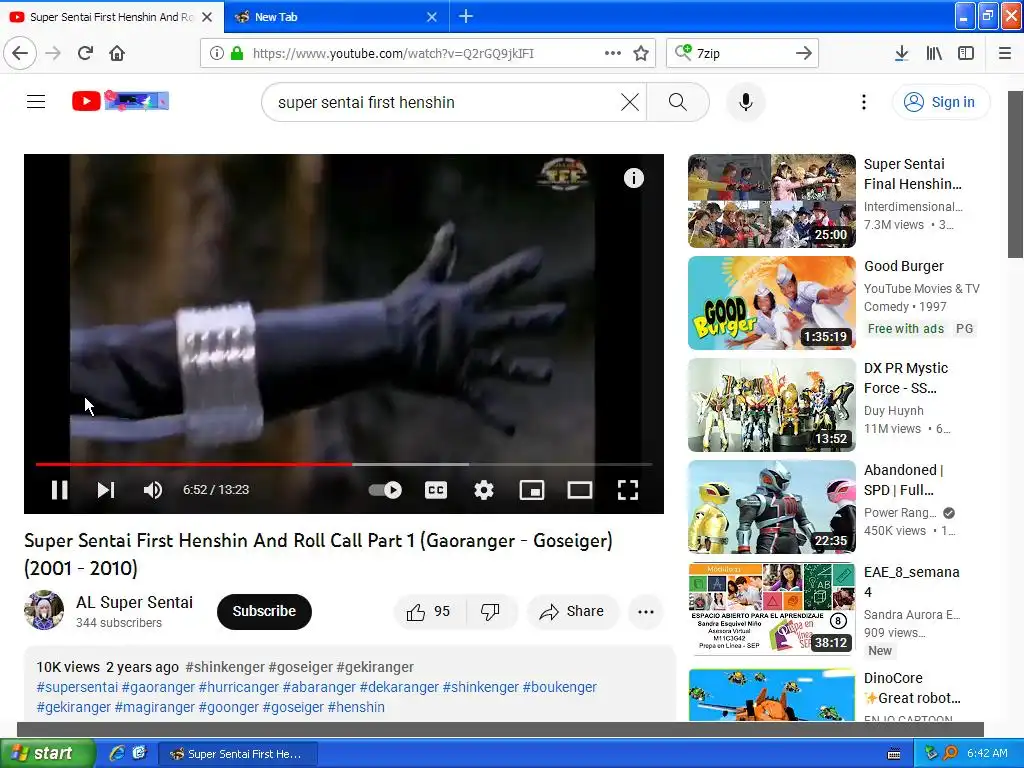Open YouTube settings three-dot menu
1024x768 pixels.
point(863,102)
